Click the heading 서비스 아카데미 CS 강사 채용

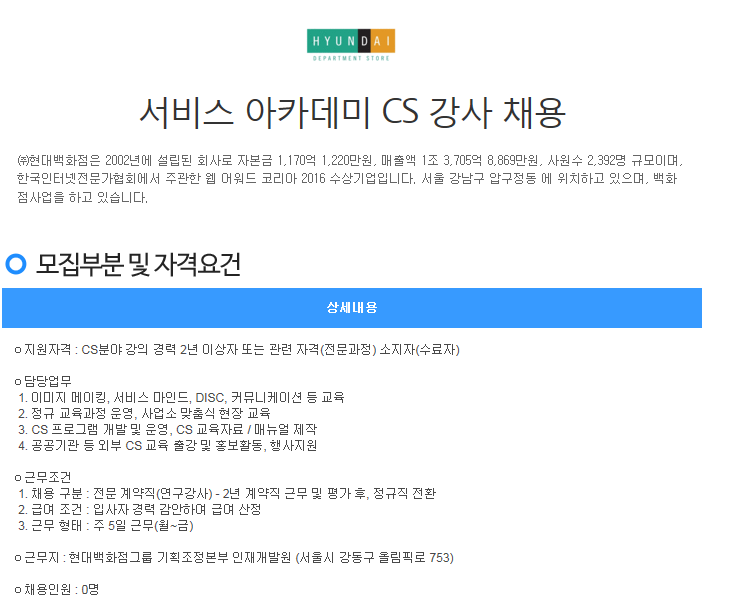click(352, 113)
